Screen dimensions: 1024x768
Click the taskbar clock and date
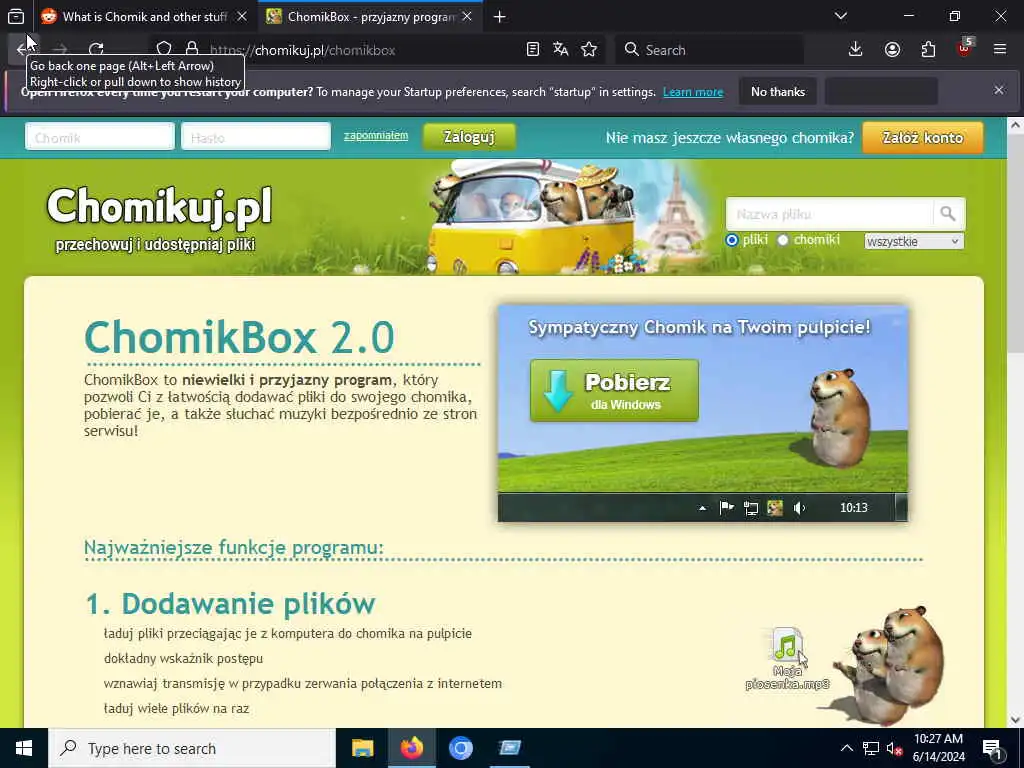click(x=938, y=748)
